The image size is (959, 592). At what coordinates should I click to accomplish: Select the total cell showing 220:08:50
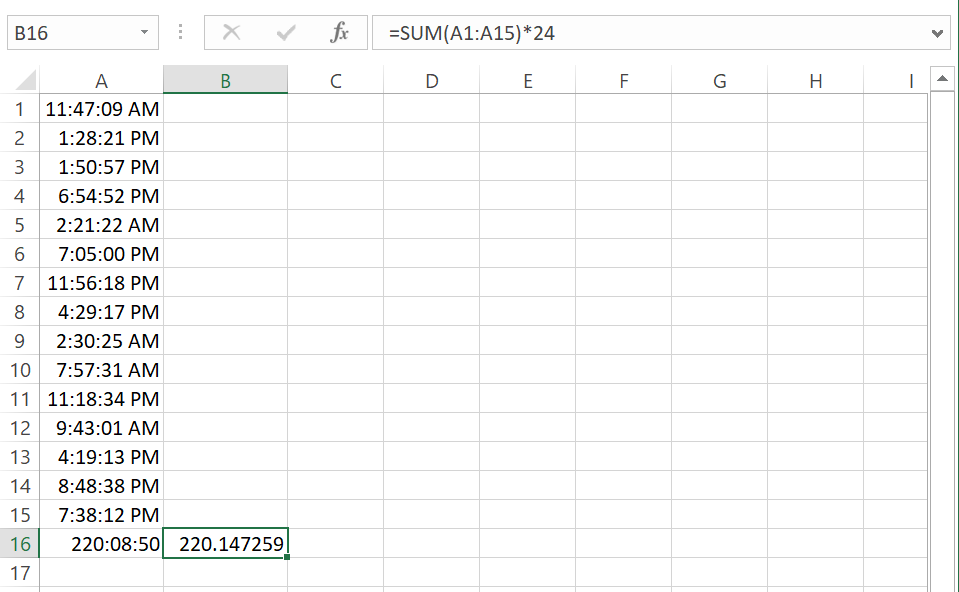101,543
